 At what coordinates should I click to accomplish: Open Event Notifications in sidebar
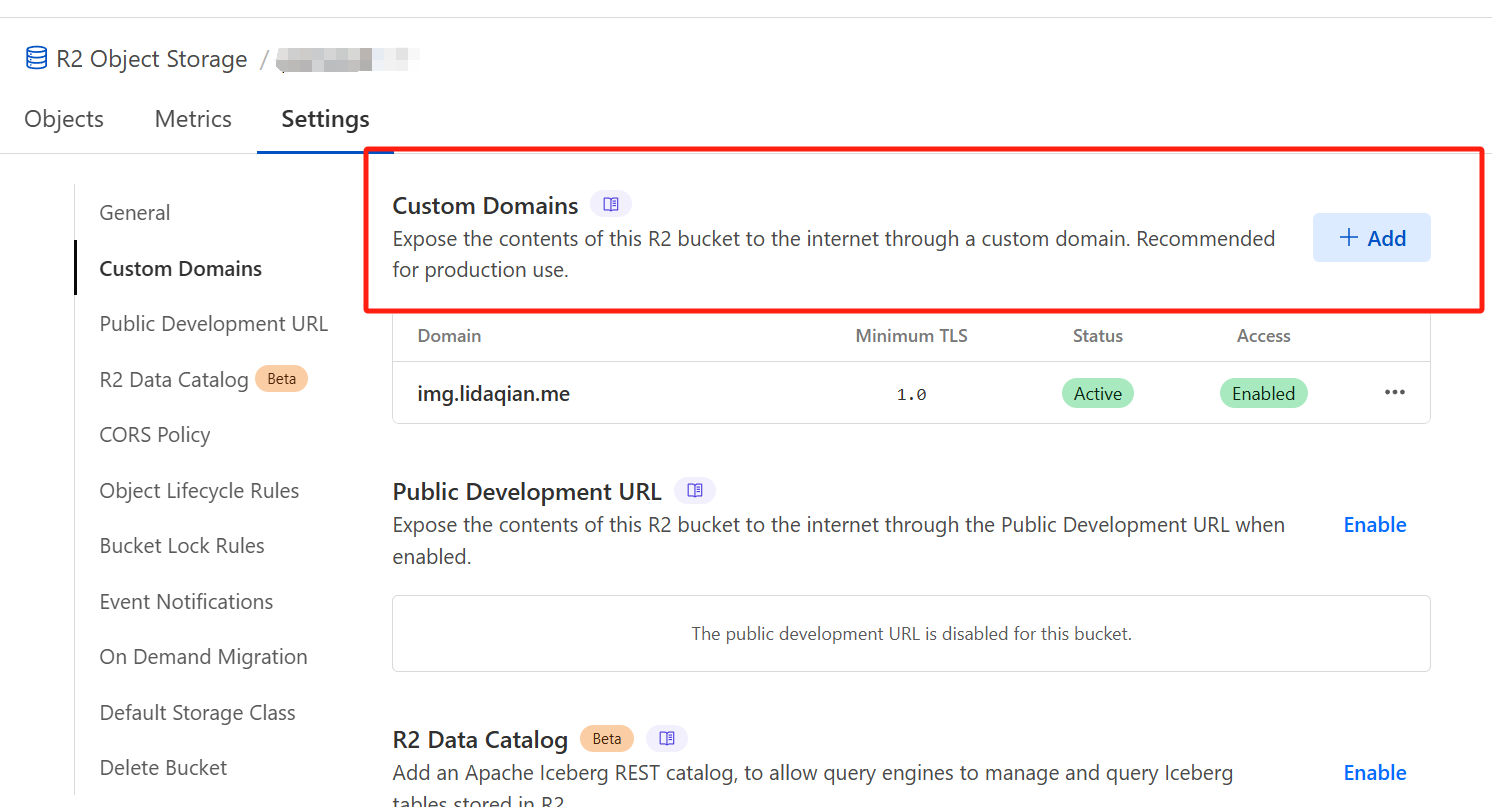[186, 602]
